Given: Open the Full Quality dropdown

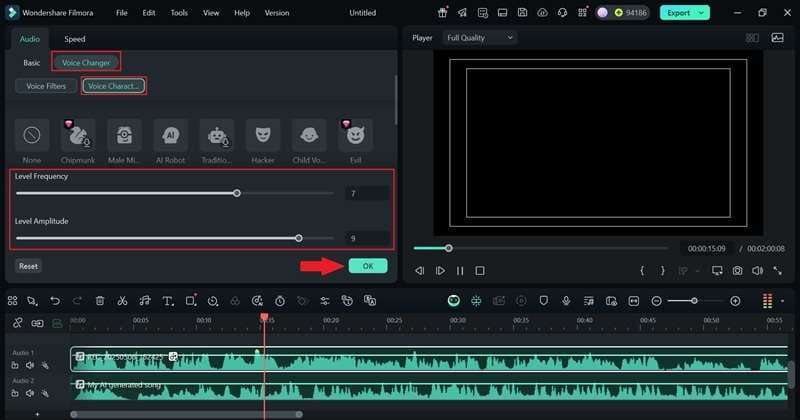Looking at the screenshot, I should [480, 38].
